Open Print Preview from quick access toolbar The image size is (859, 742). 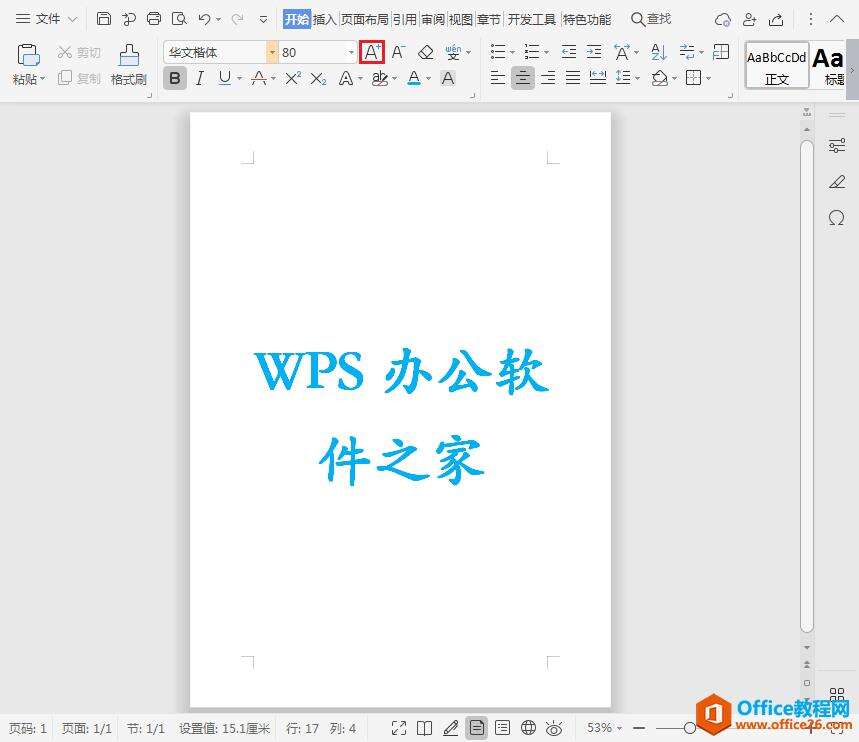(x=179, y=19)
